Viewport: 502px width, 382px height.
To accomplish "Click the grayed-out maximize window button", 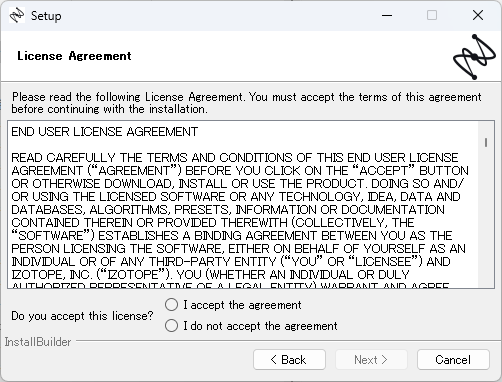I will point(432,15).
